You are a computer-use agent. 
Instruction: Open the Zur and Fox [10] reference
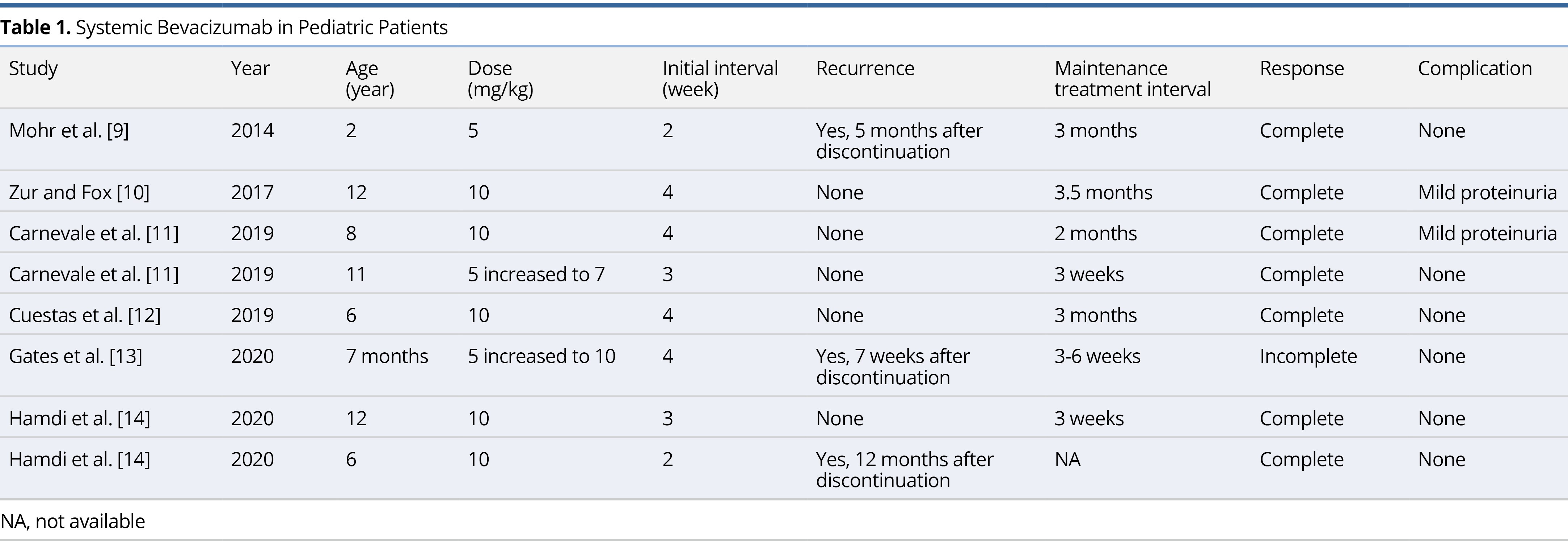point(79,193)
